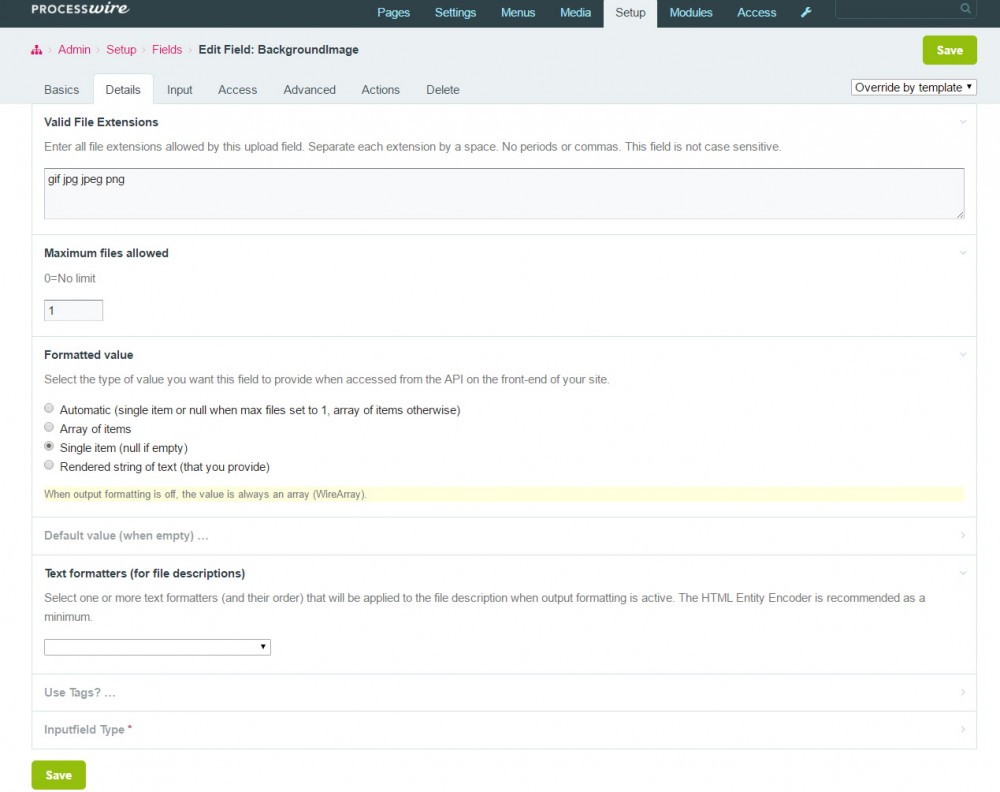
Task: Click the search magnifier icon
Action: [x=965, y=9]
